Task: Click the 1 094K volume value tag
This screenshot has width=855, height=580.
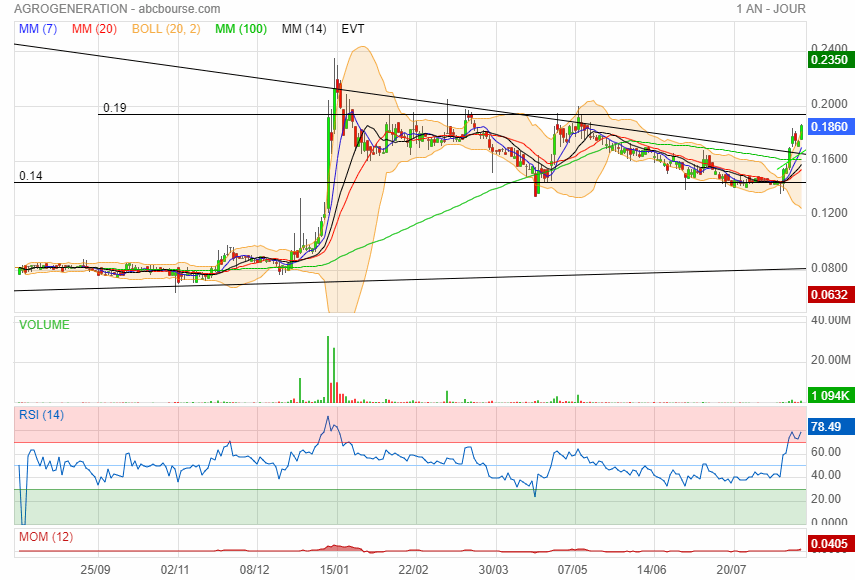Action: pos(829,395)
